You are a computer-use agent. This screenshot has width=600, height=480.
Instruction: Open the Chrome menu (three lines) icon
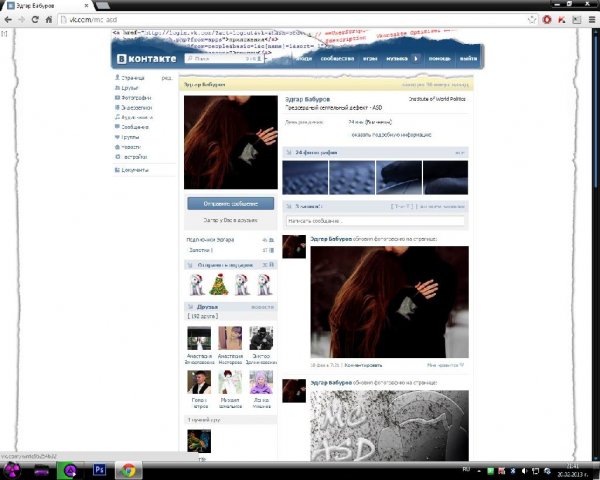[592, 20]
